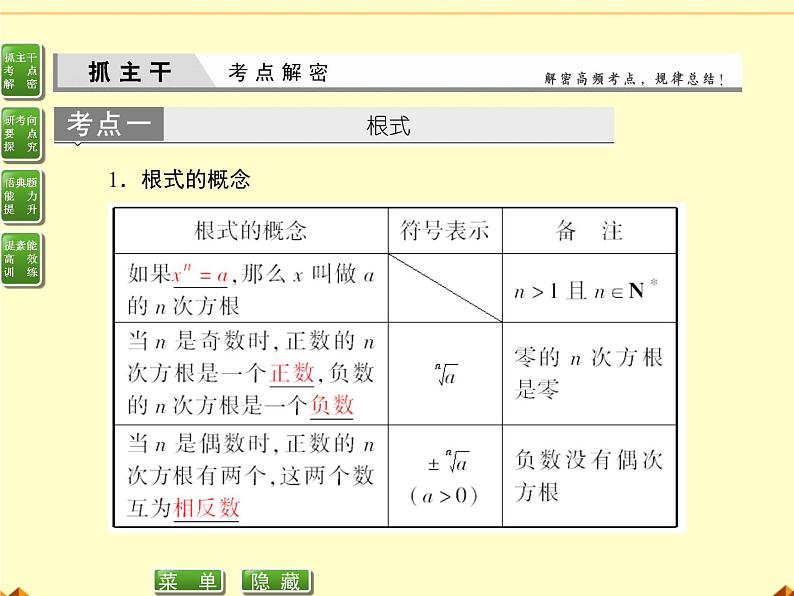
Task: Open the 抓主干 考点解密 sidebar section
Action: 20,71
